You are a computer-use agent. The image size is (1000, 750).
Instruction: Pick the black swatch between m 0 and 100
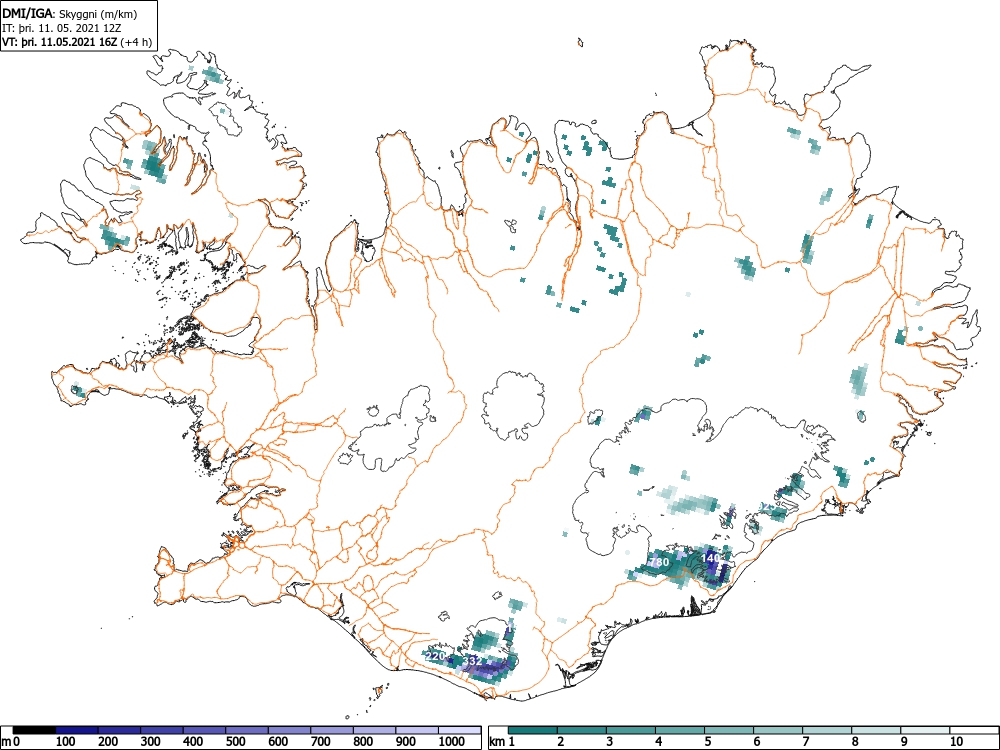(x=34, y=730)
